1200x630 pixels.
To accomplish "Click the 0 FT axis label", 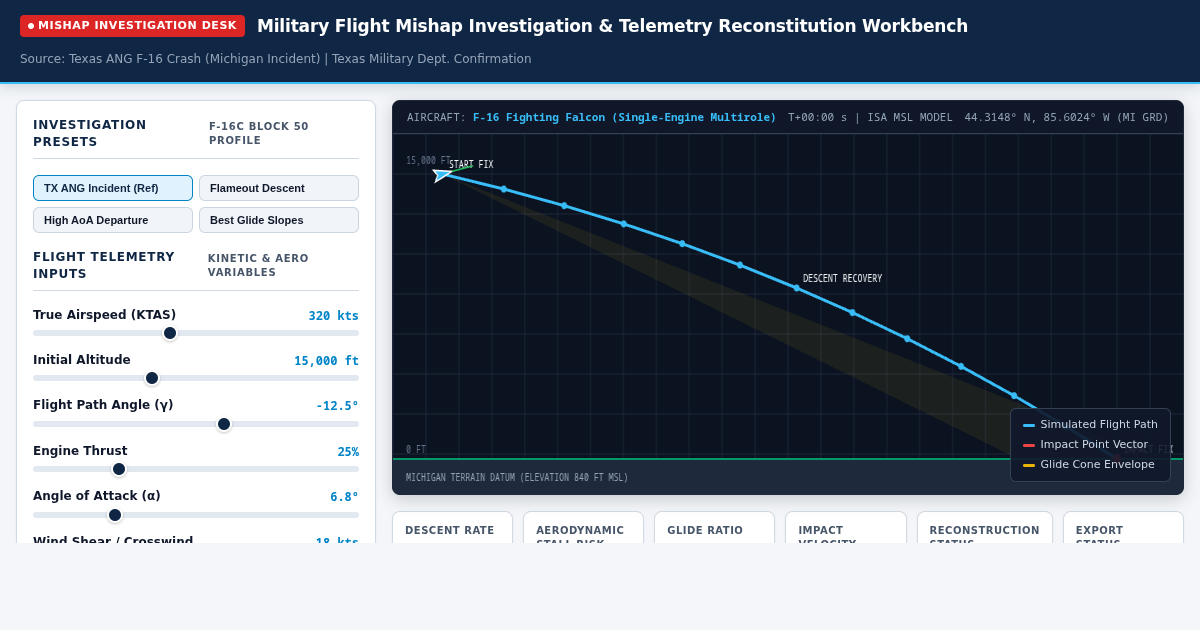I will click(416, 450).
